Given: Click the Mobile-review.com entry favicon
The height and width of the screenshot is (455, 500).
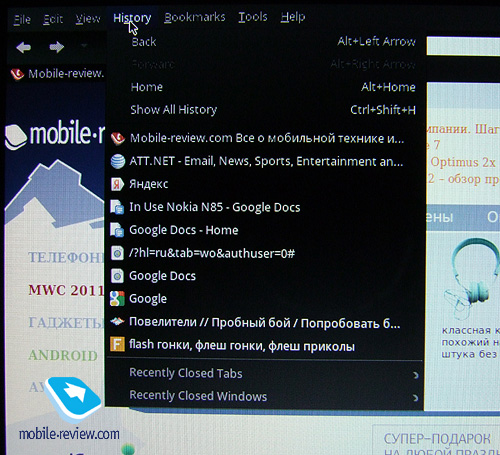Looking at the screenshot, I should point(118,138).
